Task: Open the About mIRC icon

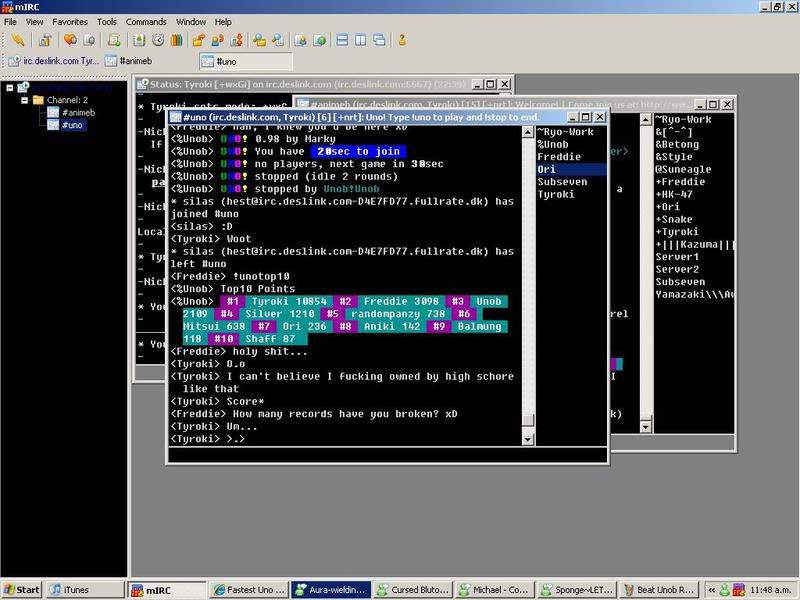Action: pos(402,40)
